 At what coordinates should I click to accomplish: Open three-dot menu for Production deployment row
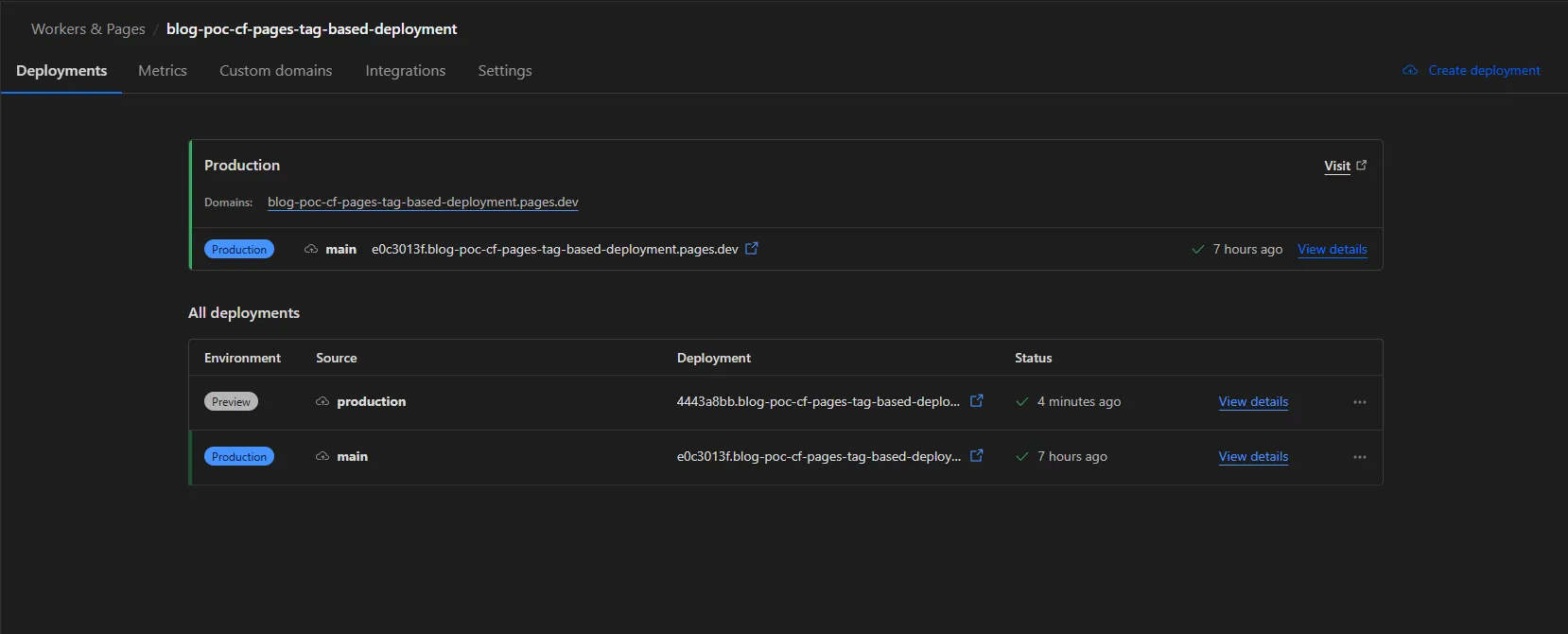pyautogui.click(x=1360, y=457)
